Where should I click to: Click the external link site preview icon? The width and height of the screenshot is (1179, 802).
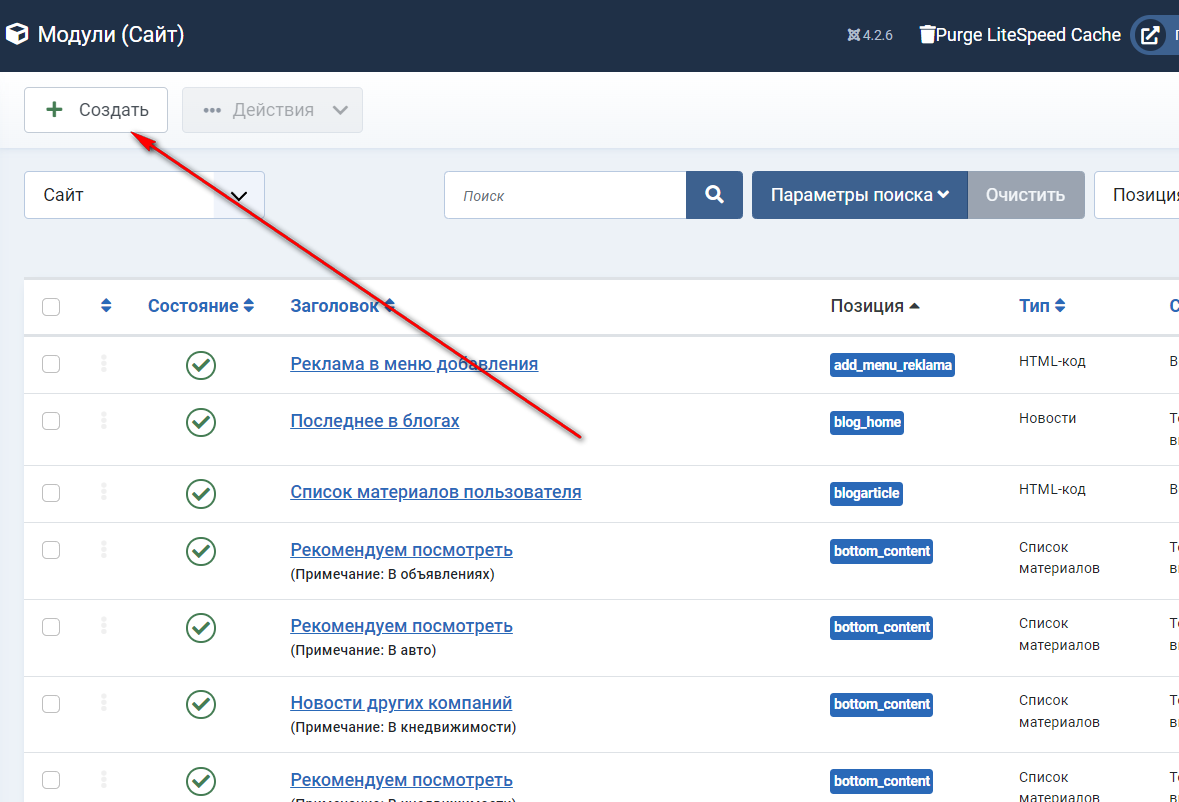(x=1151, y=35)
